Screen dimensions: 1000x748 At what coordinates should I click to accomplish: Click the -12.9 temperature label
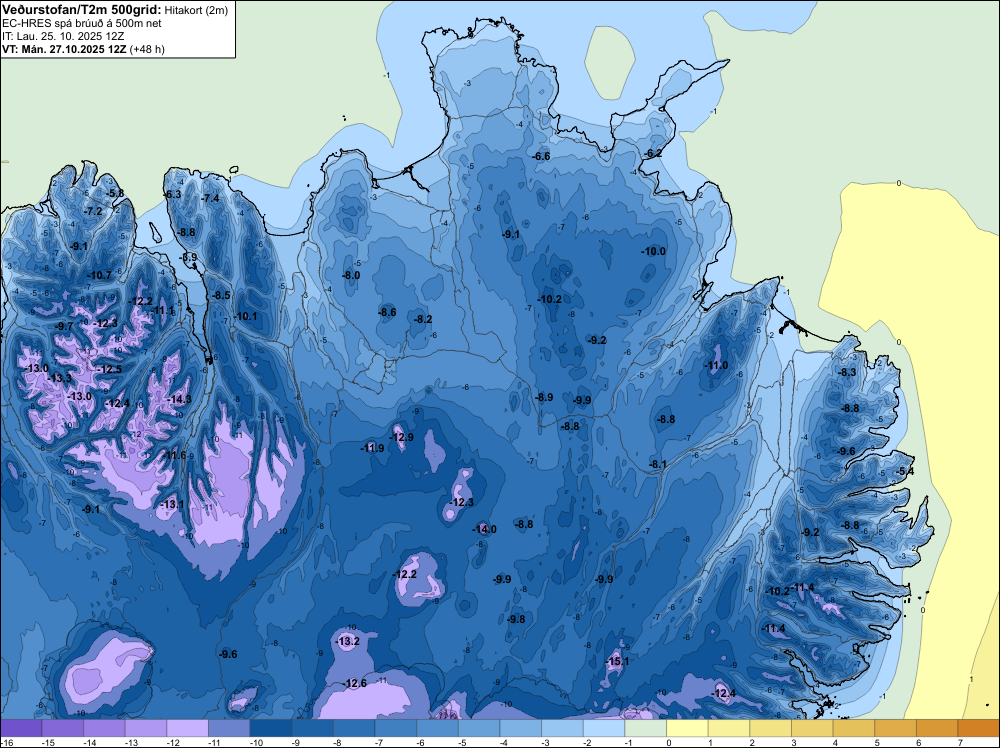(402, 437)
